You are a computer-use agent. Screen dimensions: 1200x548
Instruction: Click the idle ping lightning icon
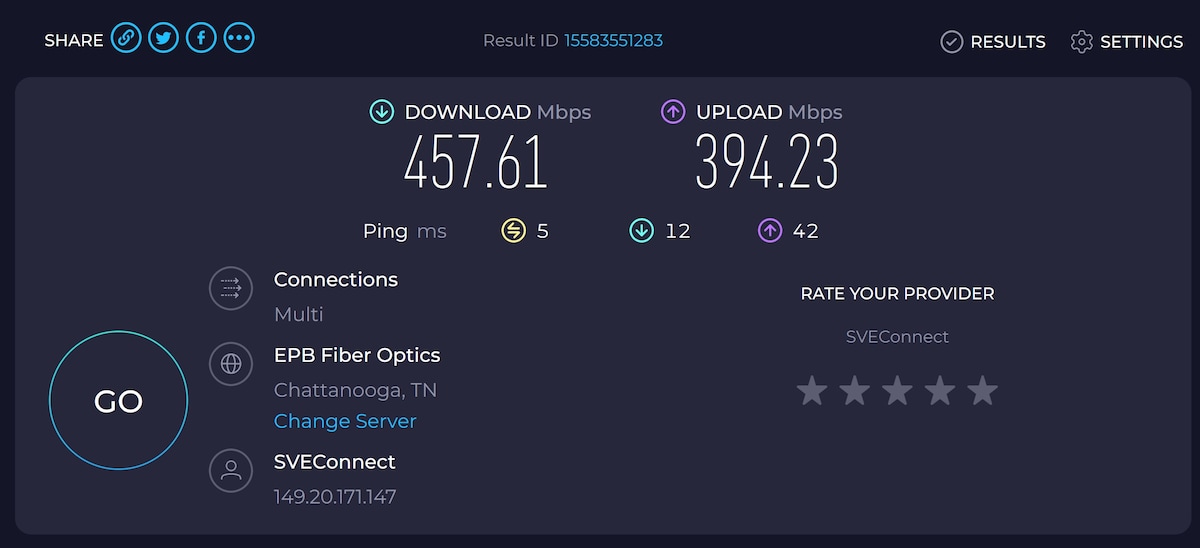coord(513,231)
